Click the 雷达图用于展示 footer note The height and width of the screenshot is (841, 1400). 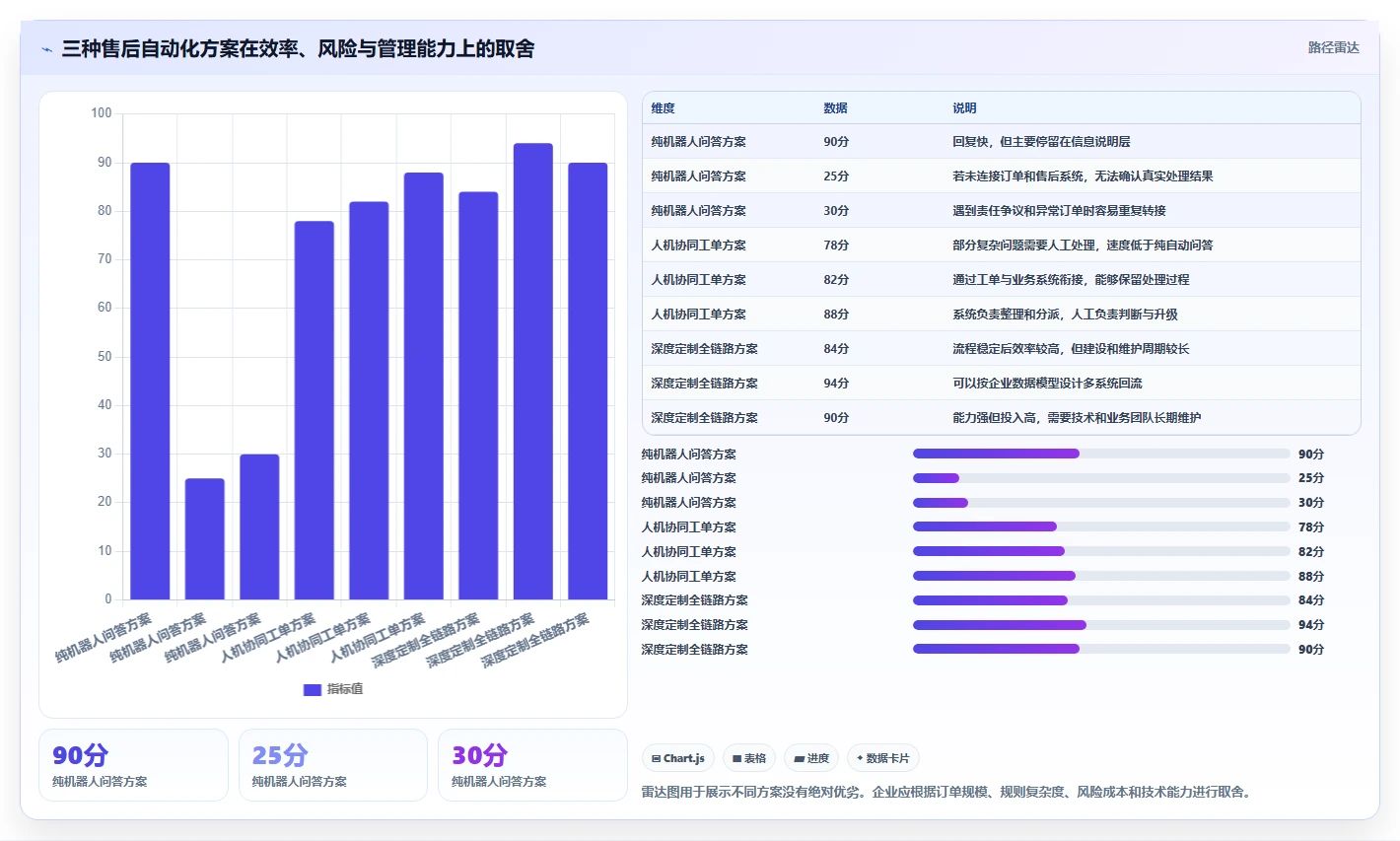pos(947,792)
